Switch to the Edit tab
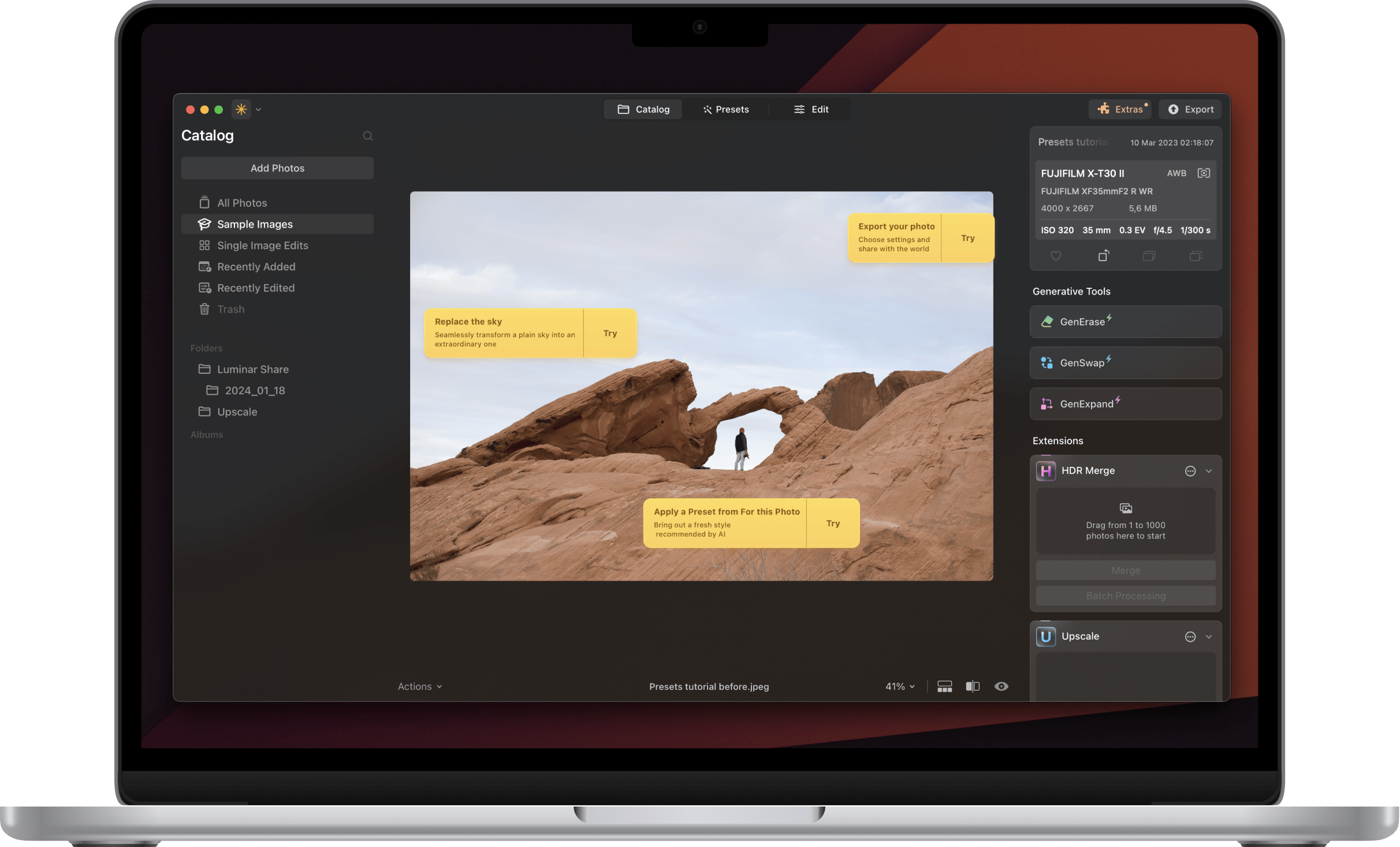 coord(811,109)
